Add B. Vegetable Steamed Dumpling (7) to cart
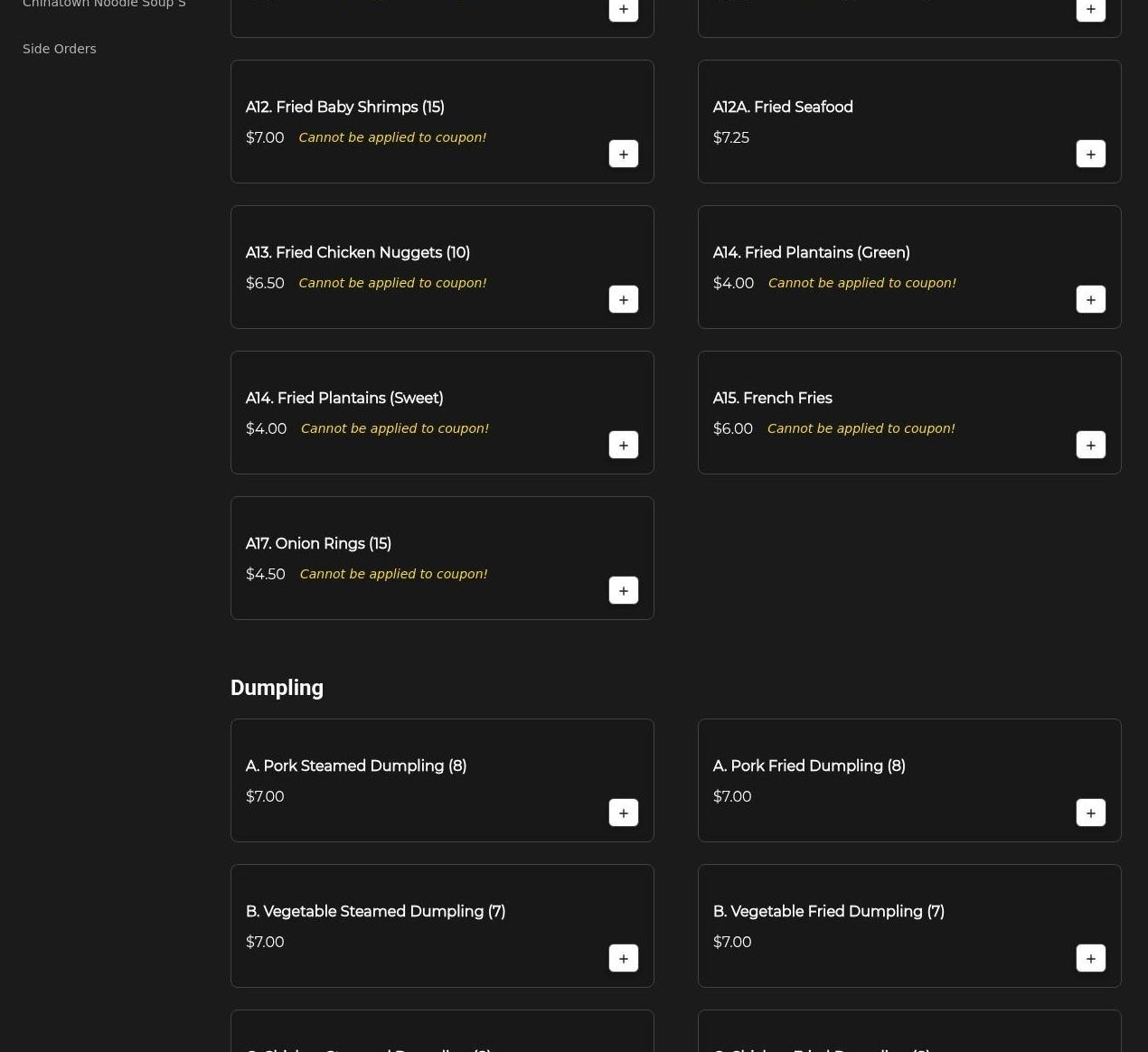1148x1052 pixels. [x=624, y=958]
